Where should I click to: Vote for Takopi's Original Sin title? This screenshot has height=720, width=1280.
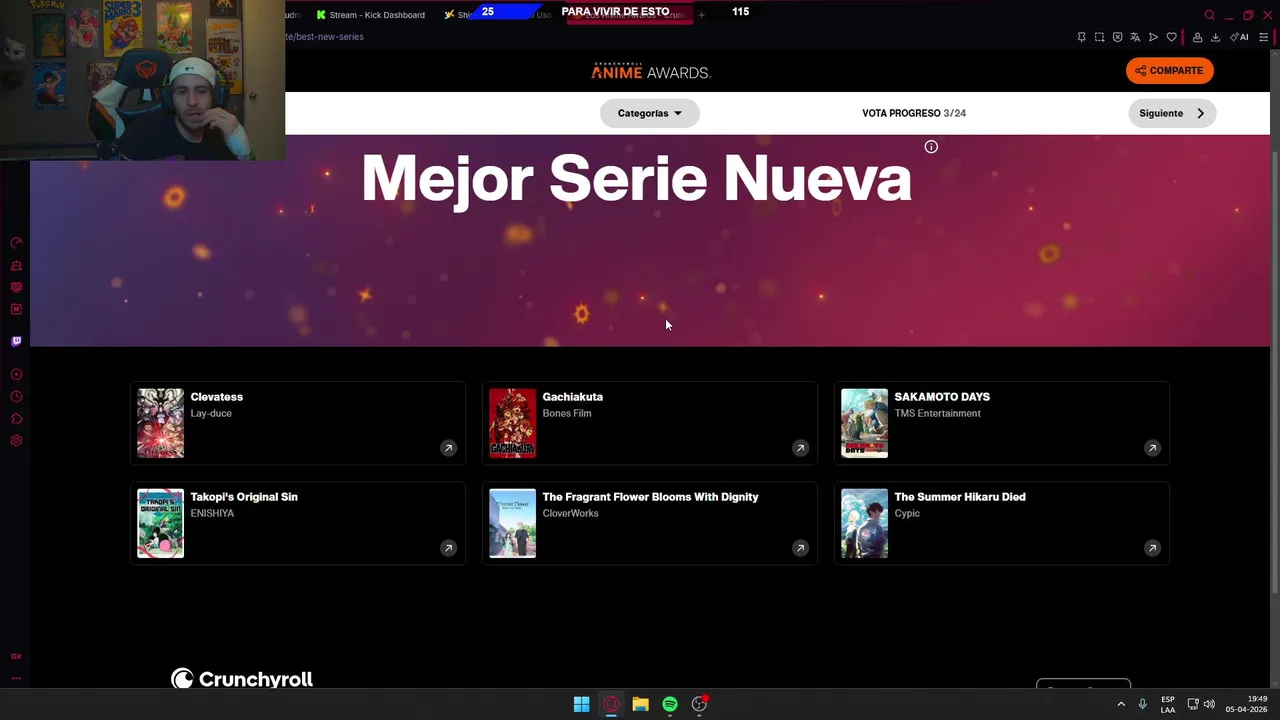(244, 497)
